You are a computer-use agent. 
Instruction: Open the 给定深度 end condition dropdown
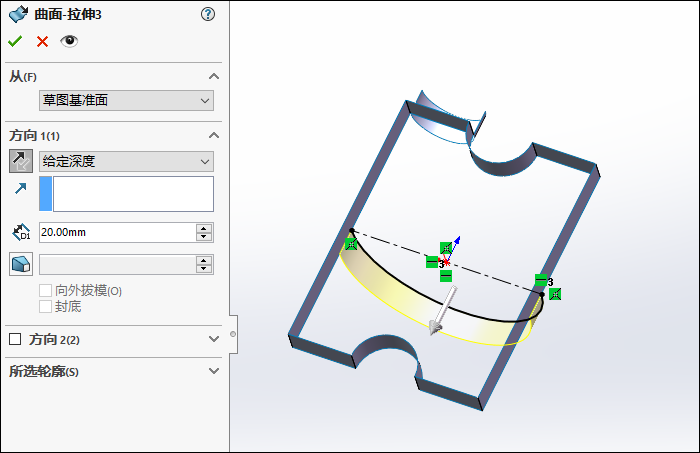(126, 161)
